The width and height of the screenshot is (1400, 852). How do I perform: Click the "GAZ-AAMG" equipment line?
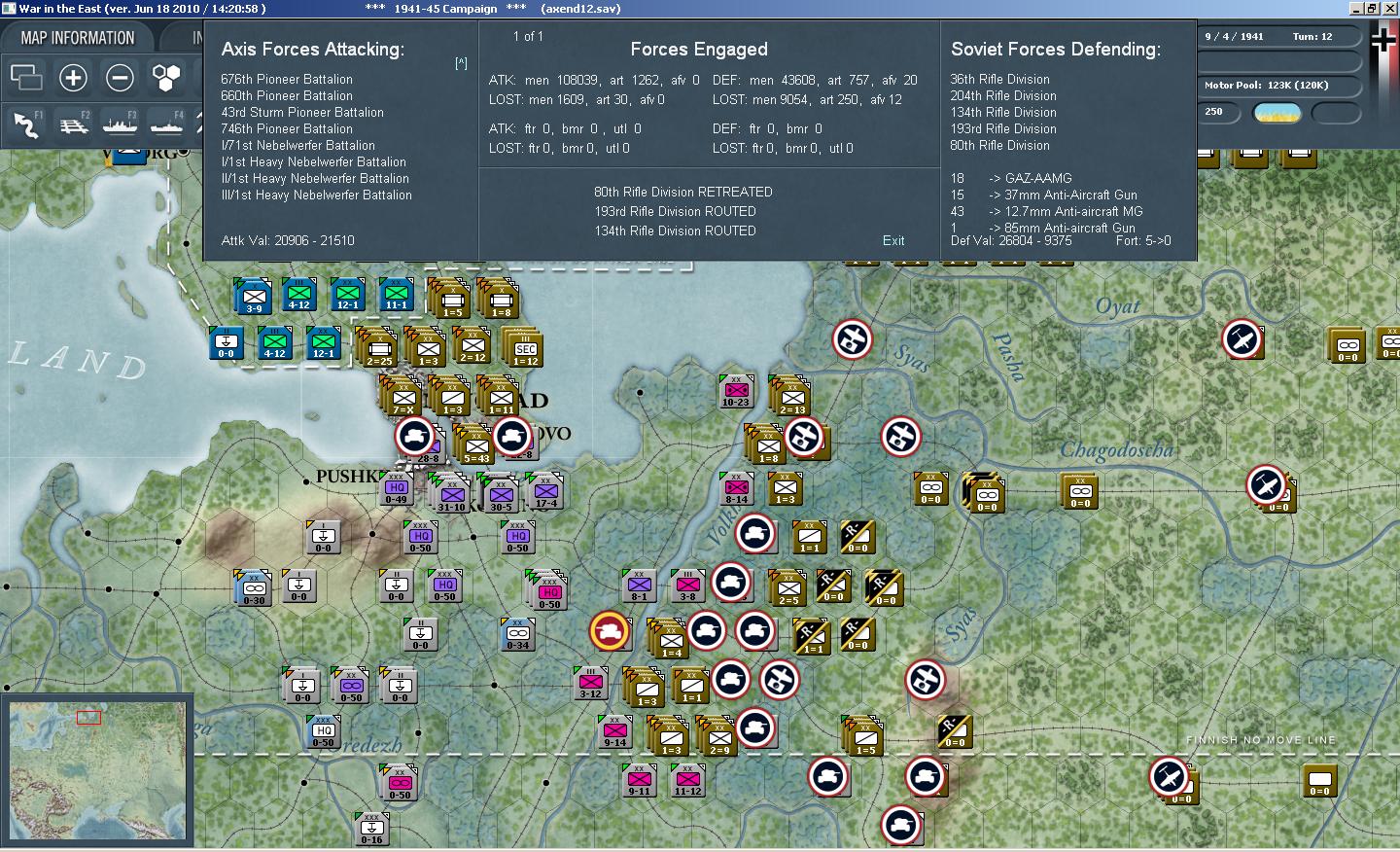click(1011, 178)
